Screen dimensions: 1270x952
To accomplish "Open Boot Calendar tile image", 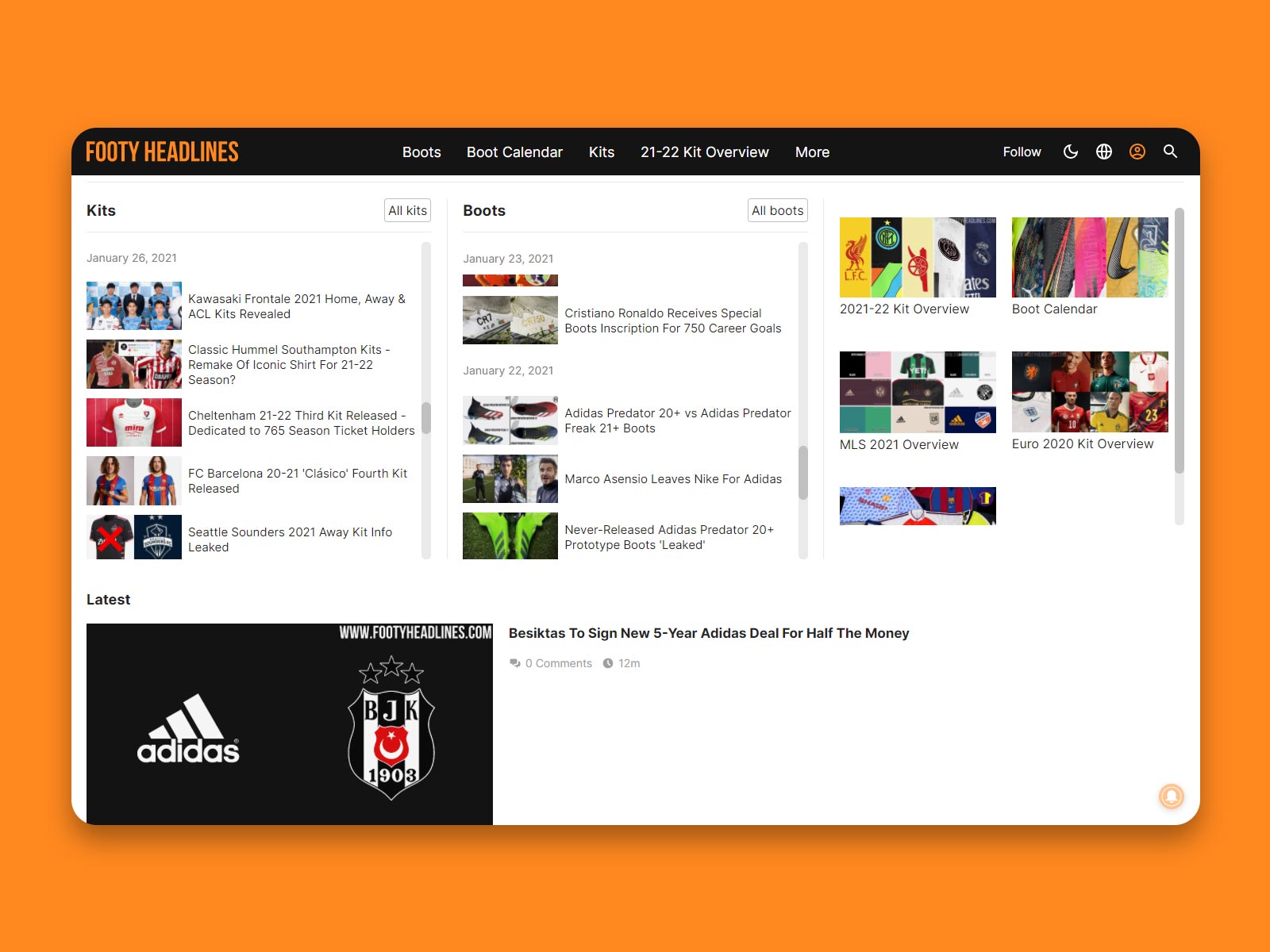I will point(1090,257).
